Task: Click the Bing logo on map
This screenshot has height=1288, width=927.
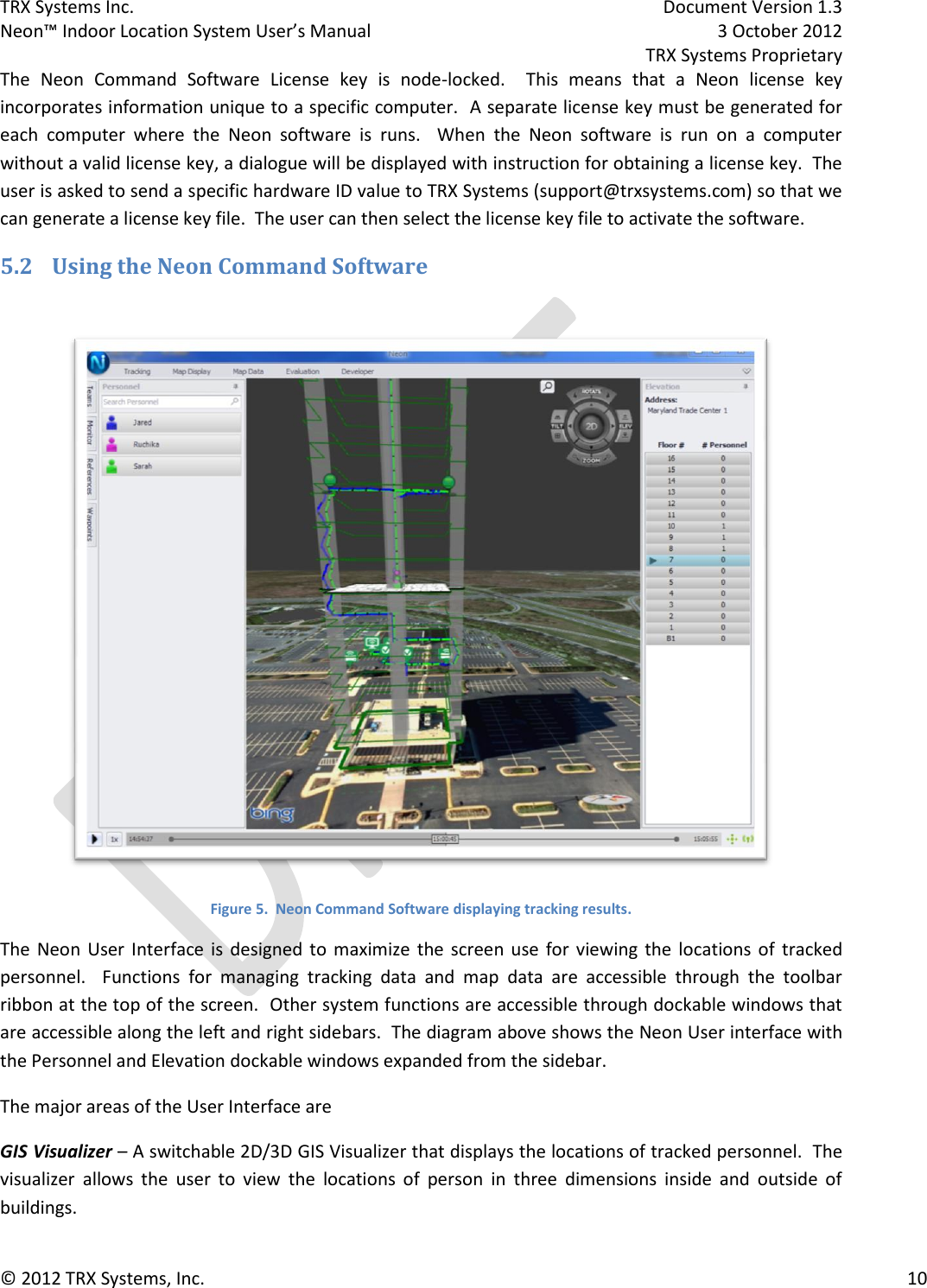Action: click(272, 814)
